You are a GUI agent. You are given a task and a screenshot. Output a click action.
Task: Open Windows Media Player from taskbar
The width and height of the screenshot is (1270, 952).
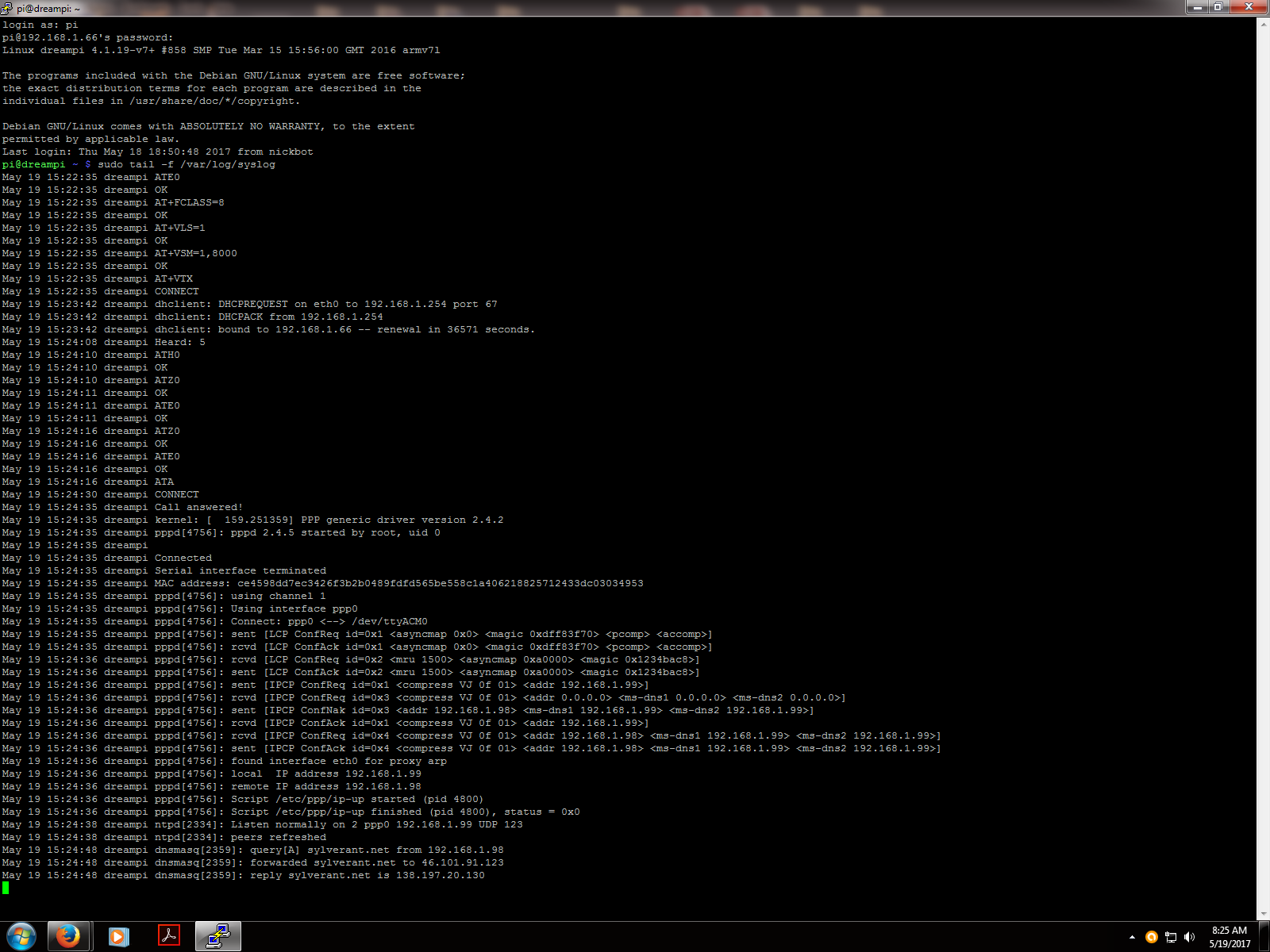(118, 936)
